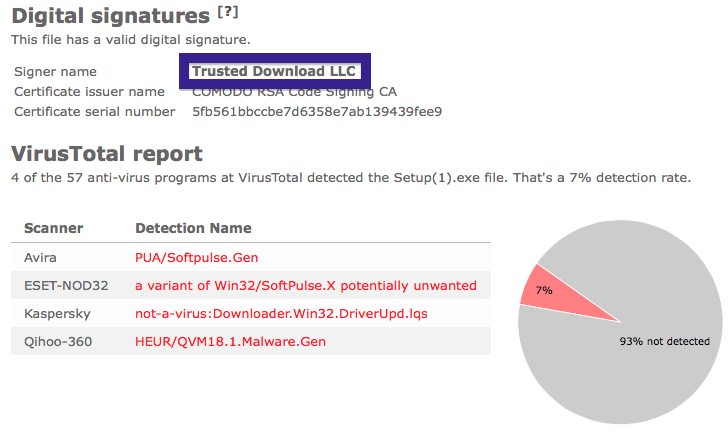Select the Qihoo-360 scanner row
This screenshot has width=728, height=432.
click(x=251, y=341)
